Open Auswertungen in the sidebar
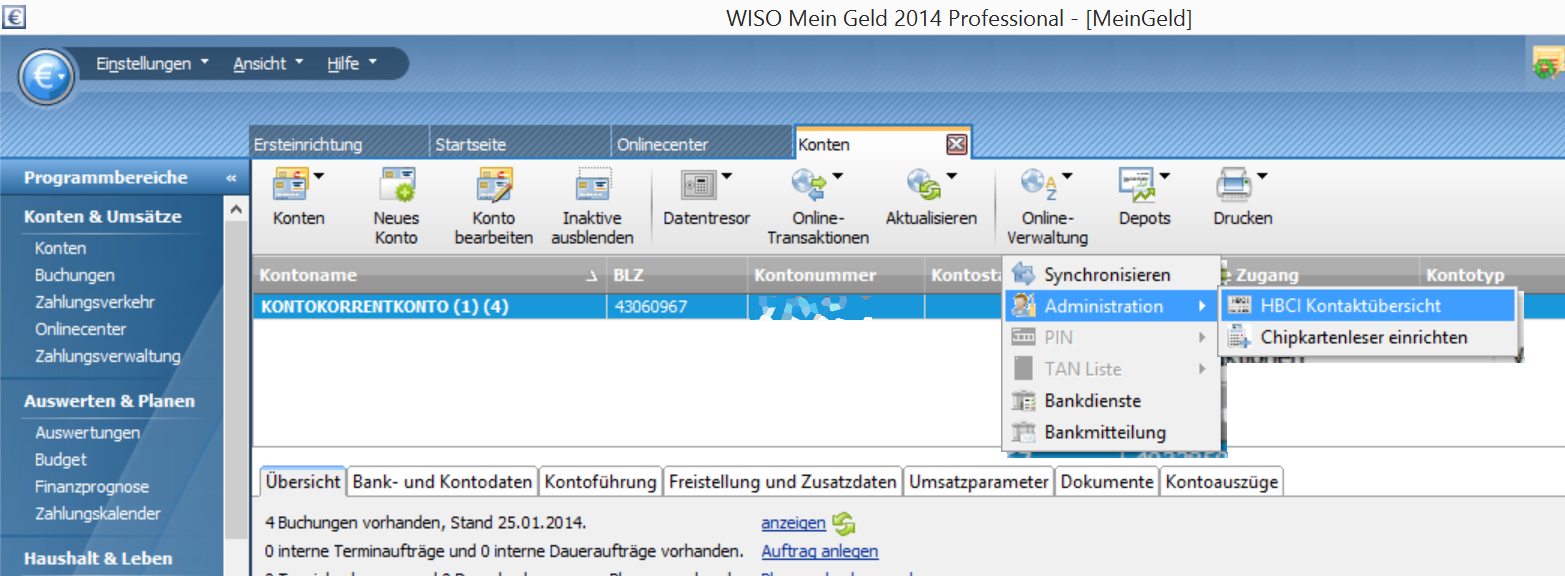Screen dimensions: 1565x576 tap(88, 433)
